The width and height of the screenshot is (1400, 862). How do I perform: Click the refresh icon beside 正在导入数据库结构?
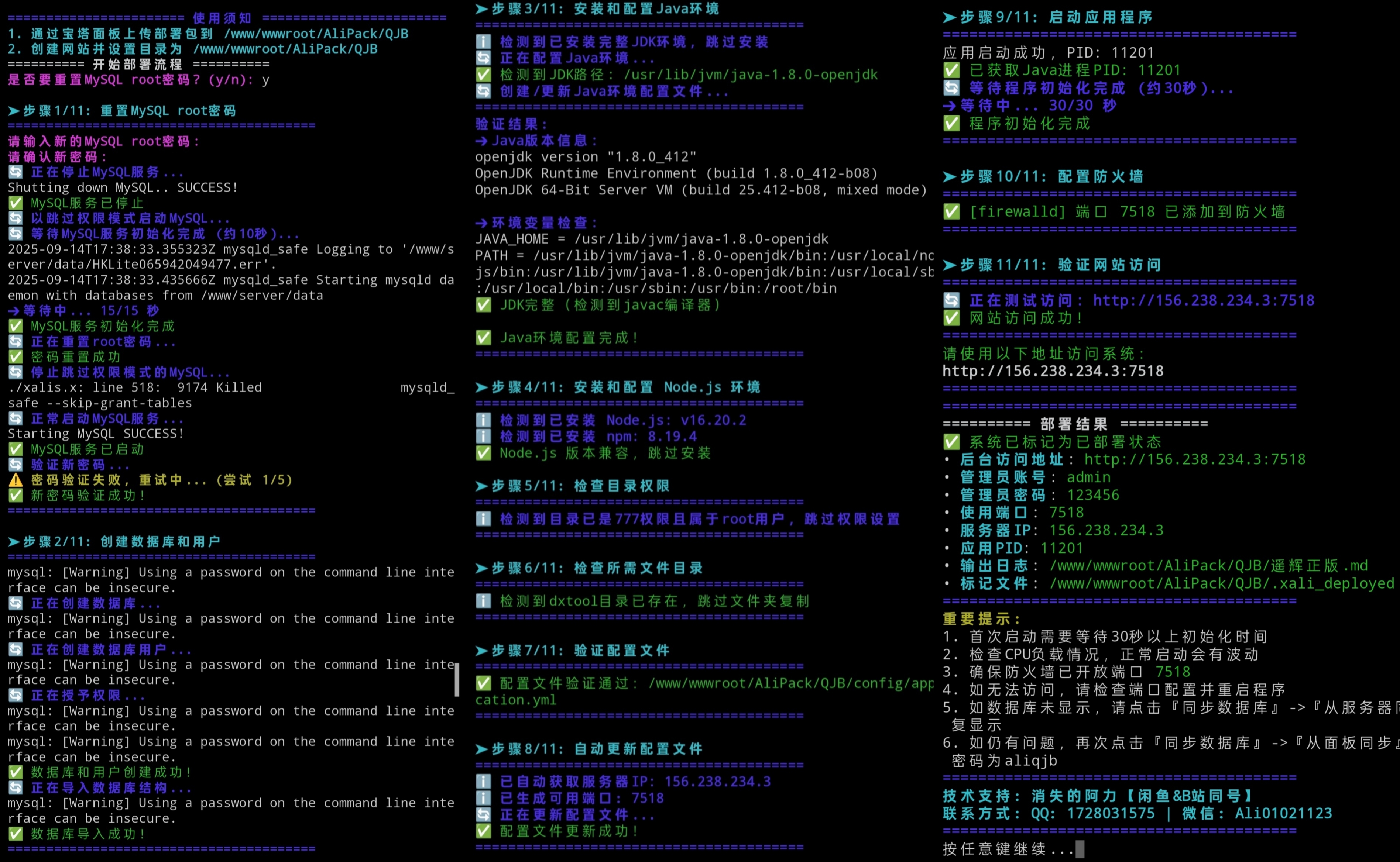click(x=16, y=788)
